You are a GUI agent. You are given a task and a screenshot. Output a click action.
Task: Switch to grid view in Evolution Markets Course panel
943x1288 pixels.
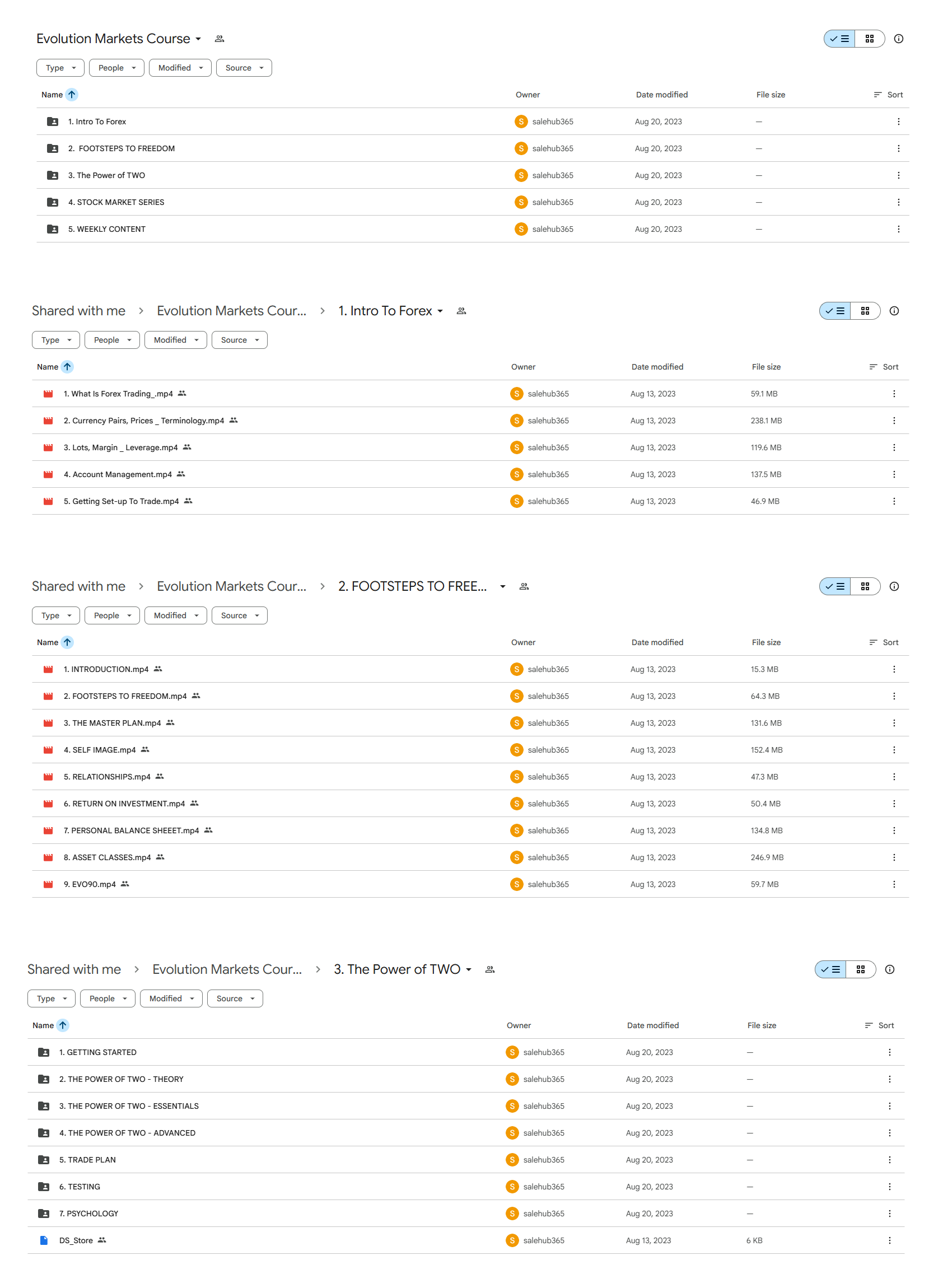(870, 39)
